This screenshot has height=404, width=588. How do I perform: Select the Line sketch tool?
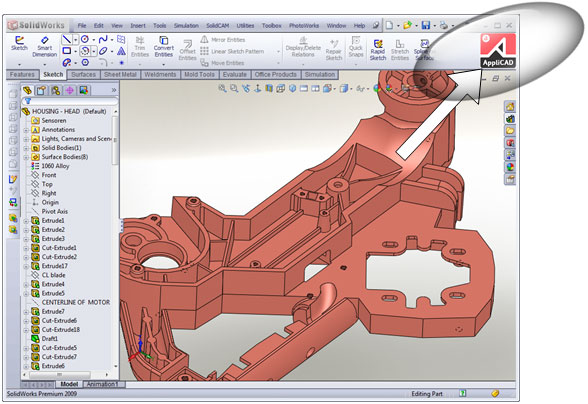pos(66,39)
